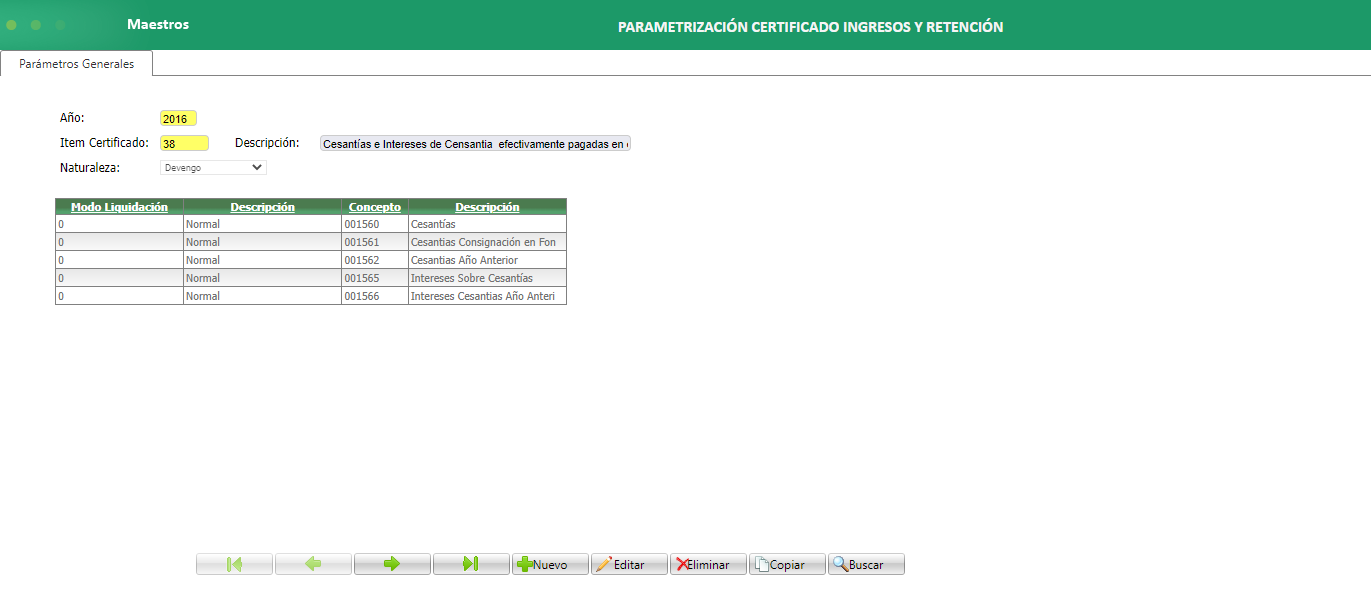The width and height of the screenshot is (1371, 594).
Task: Advance to next record with green right arrow
Action: point(392,563)
